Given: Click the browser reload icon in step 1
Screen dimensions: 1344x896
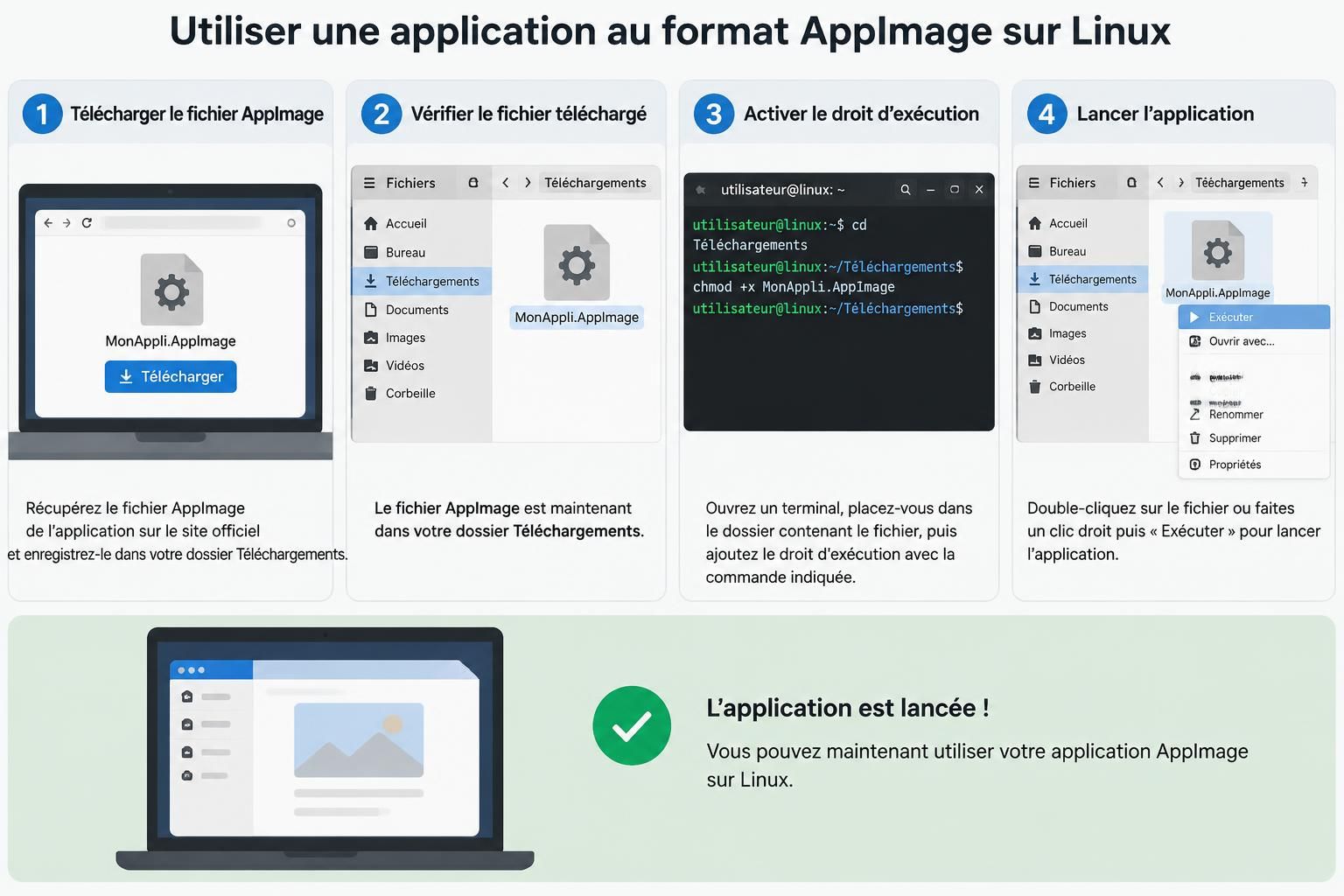Looking at the screenshot, I should coord(87,223).
